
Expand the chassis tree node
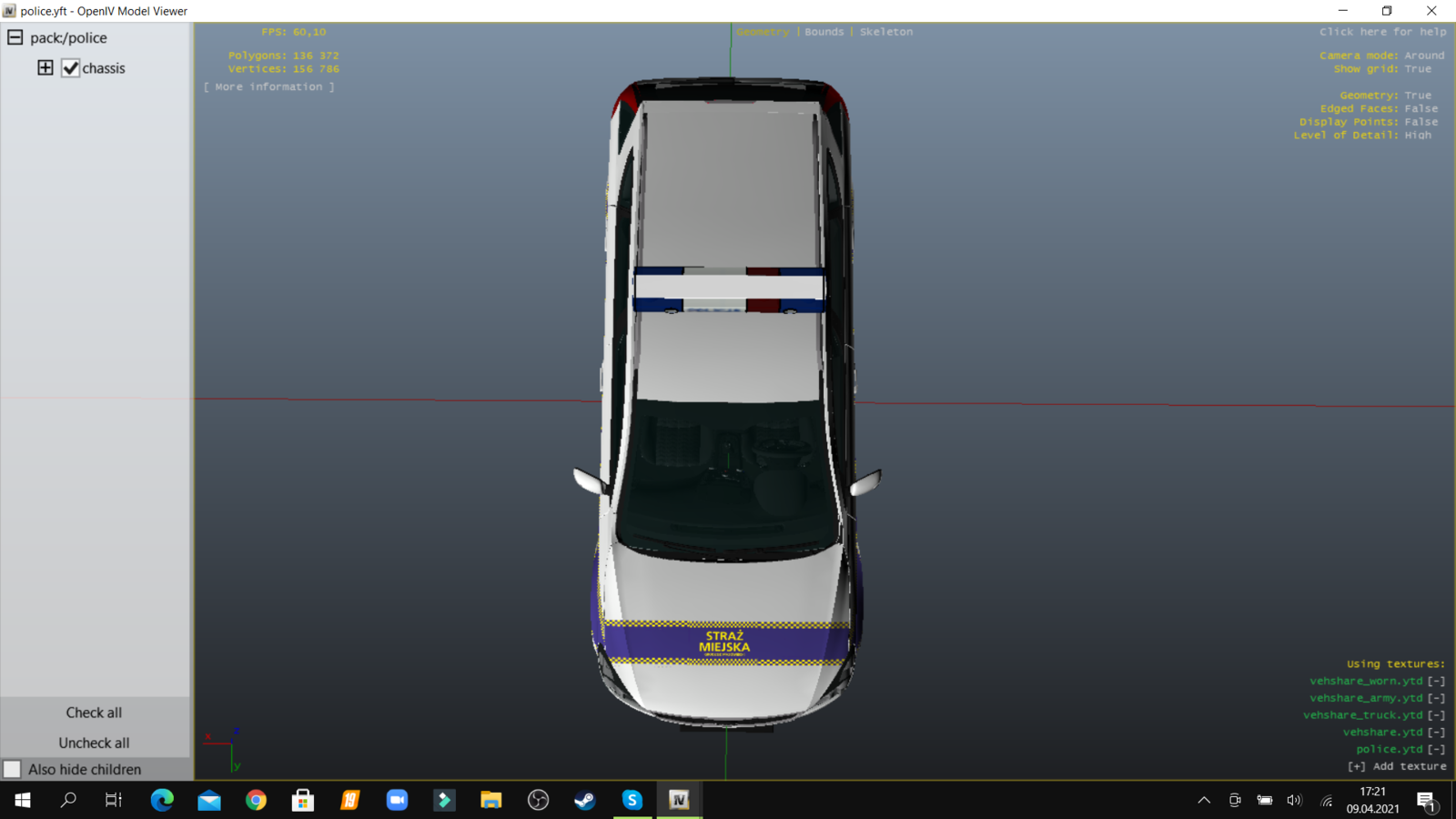click(45, 67)
